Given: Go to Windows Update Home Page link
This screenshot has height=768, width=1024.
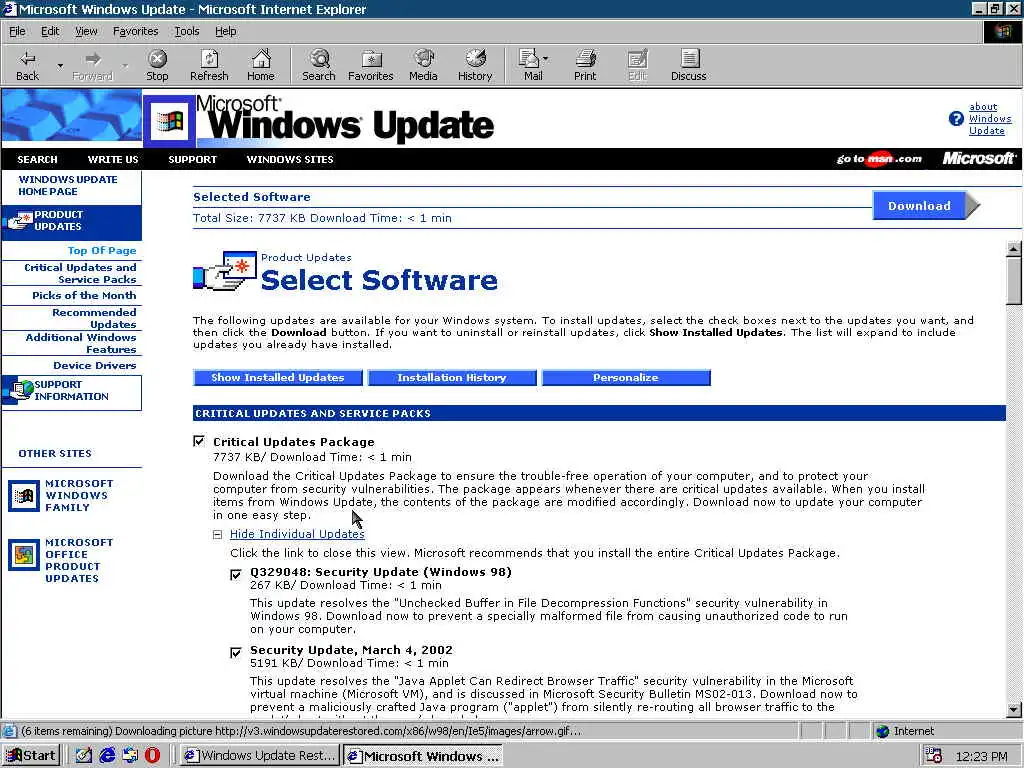Looking at the screenshot, I should [x=68, y=185].
